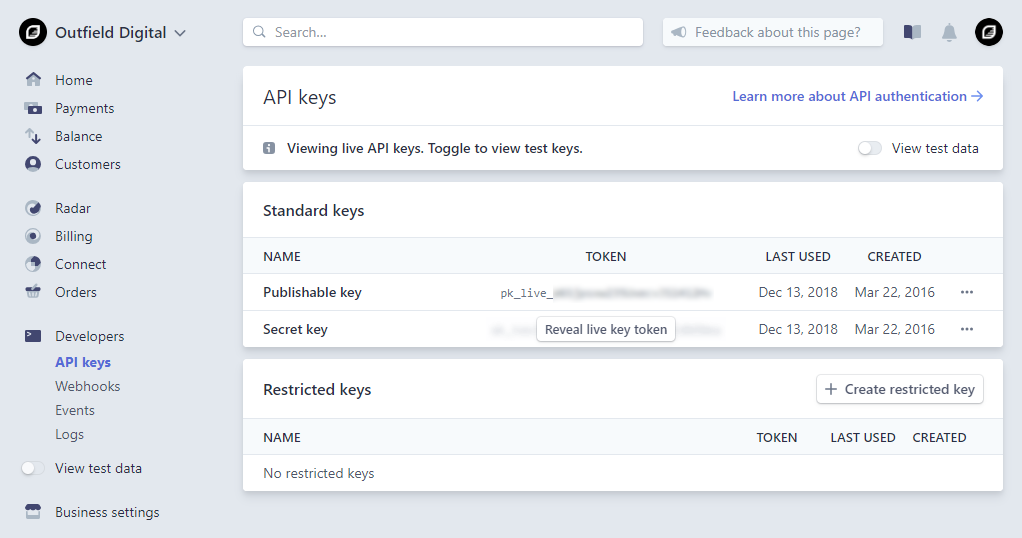Select API keys submenu item
1022x538 pixels.
pos(83,363)
